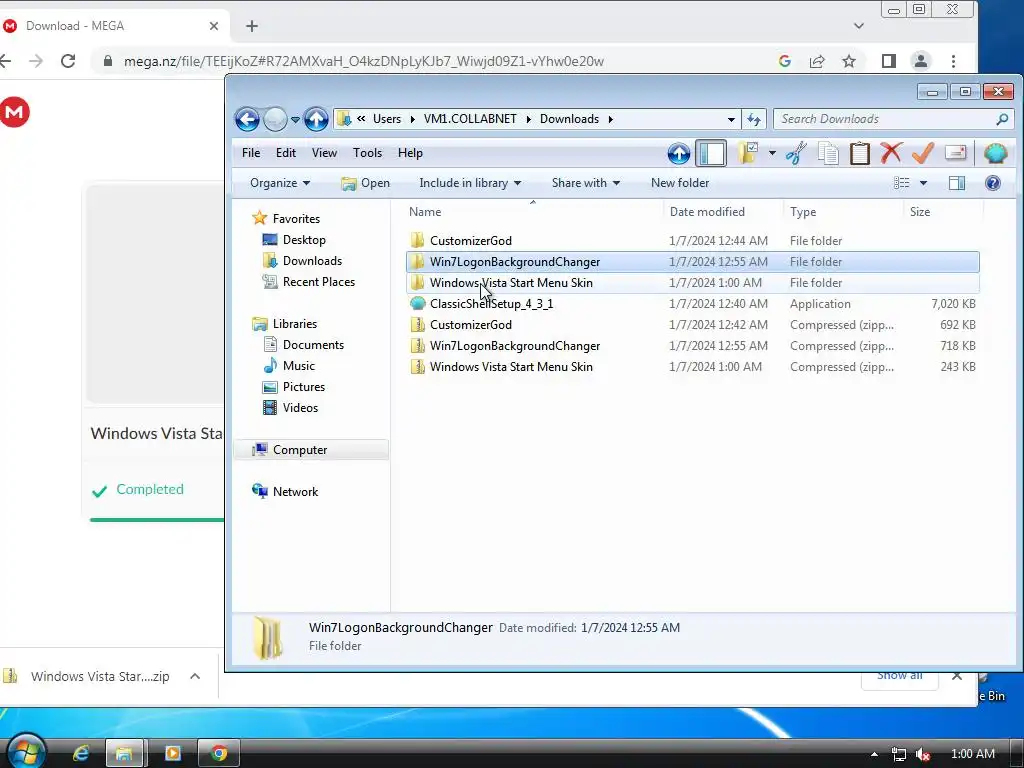
Task: Select Documents library
Action: [x=313, y=345]
